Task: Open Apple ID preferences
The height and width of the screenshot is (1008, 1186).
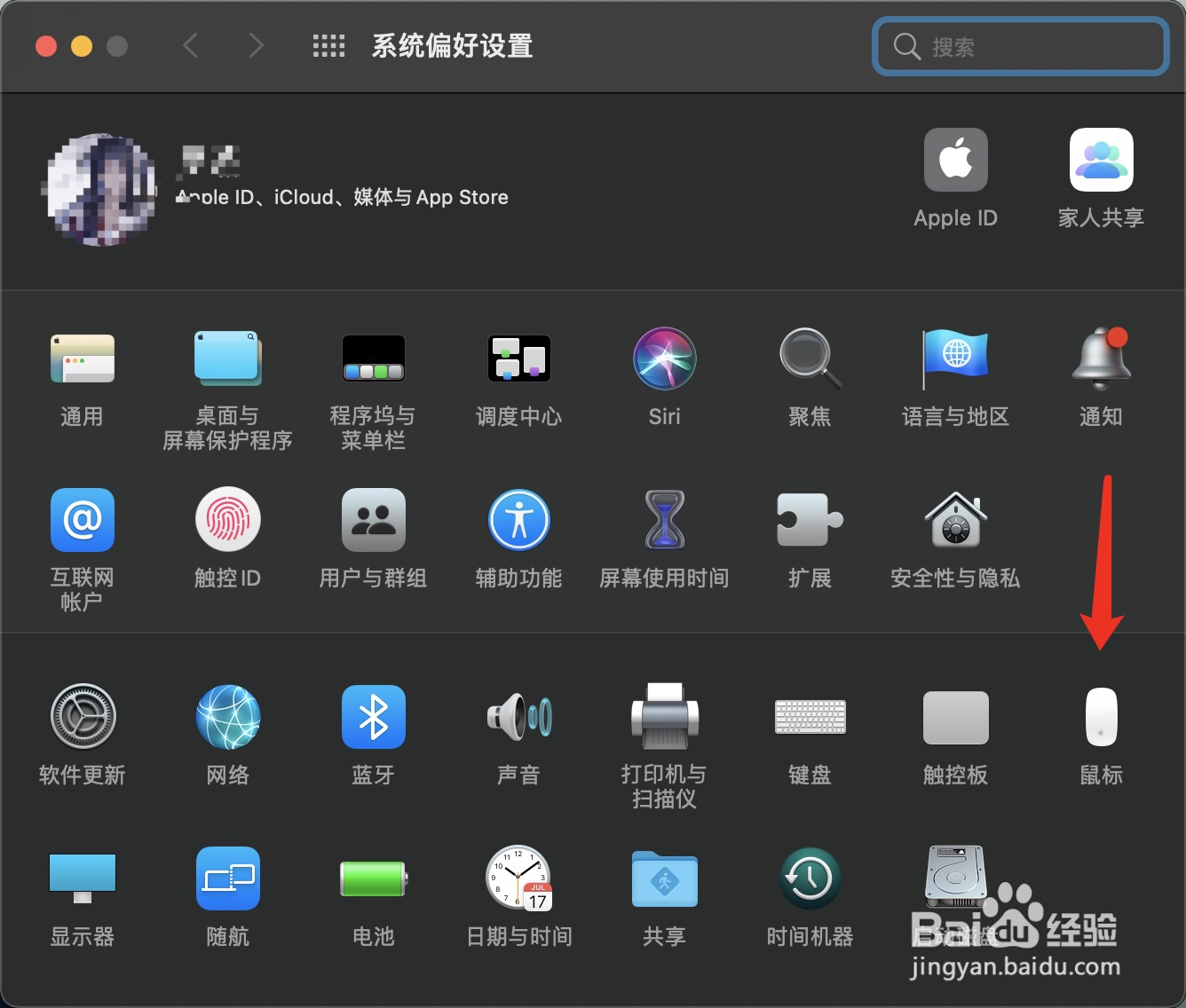Action: 955,160
